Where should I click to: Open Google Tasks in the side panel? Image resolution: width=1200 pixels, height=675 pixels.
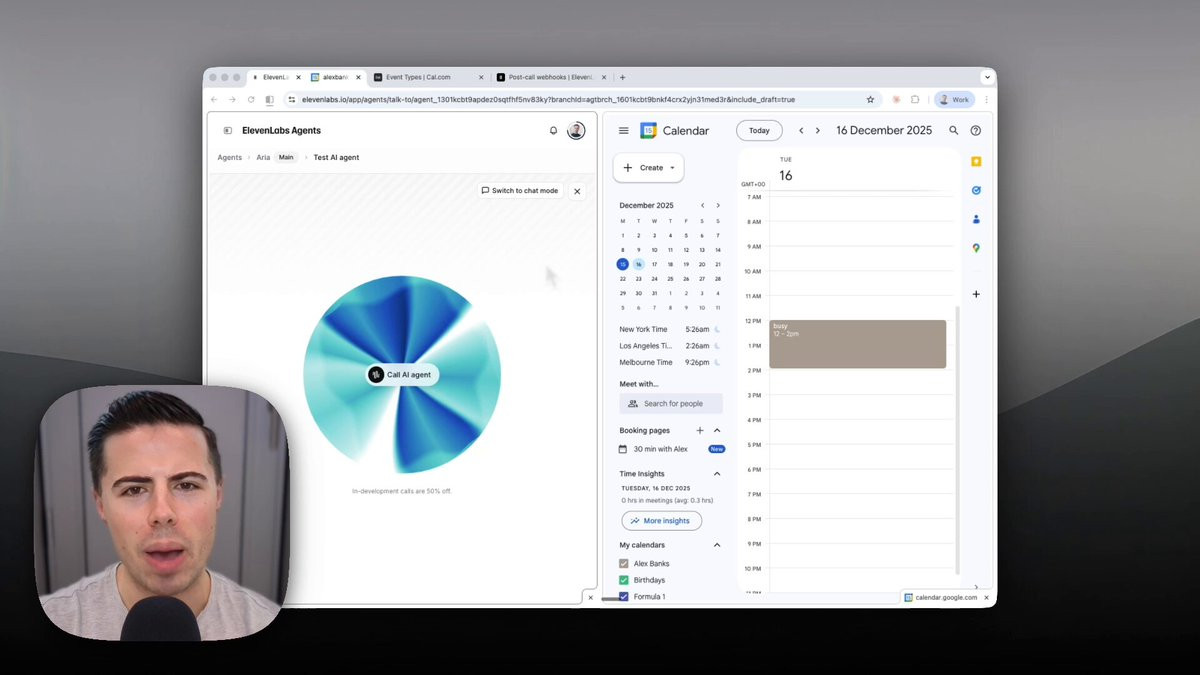[x=976, y=190]
